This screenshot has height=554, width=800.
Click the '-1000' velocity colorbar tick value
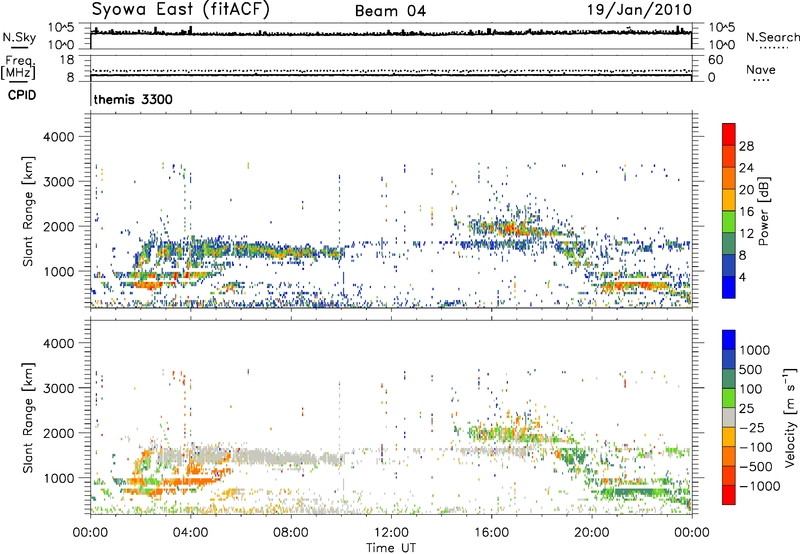tap(760, 486)
